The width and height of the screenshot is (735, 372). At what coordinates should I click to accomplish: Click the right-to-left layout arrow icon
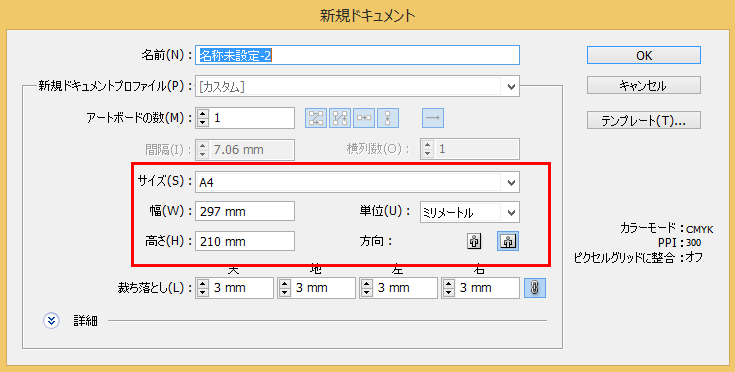click(x=433, y=118)
